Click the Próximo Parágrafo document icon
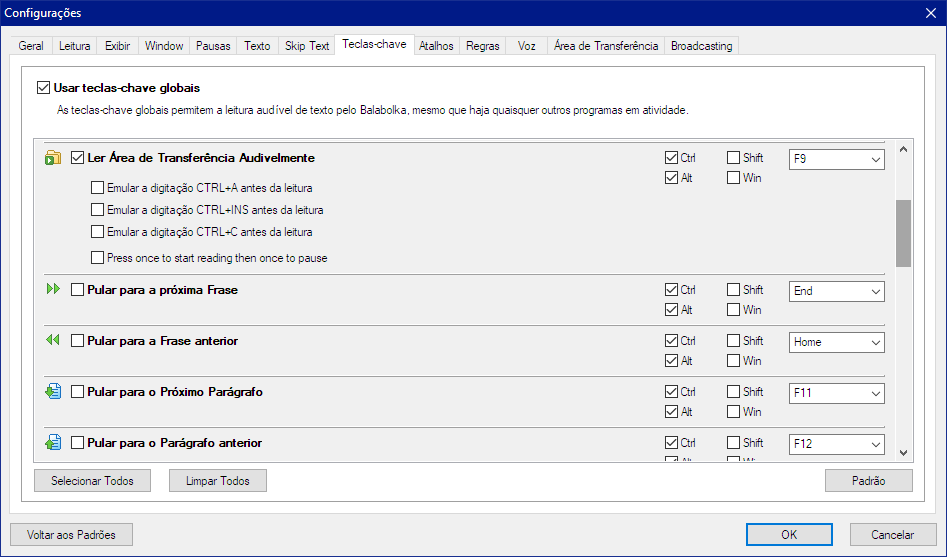947x557 pixels. click(x=53, y=392)
